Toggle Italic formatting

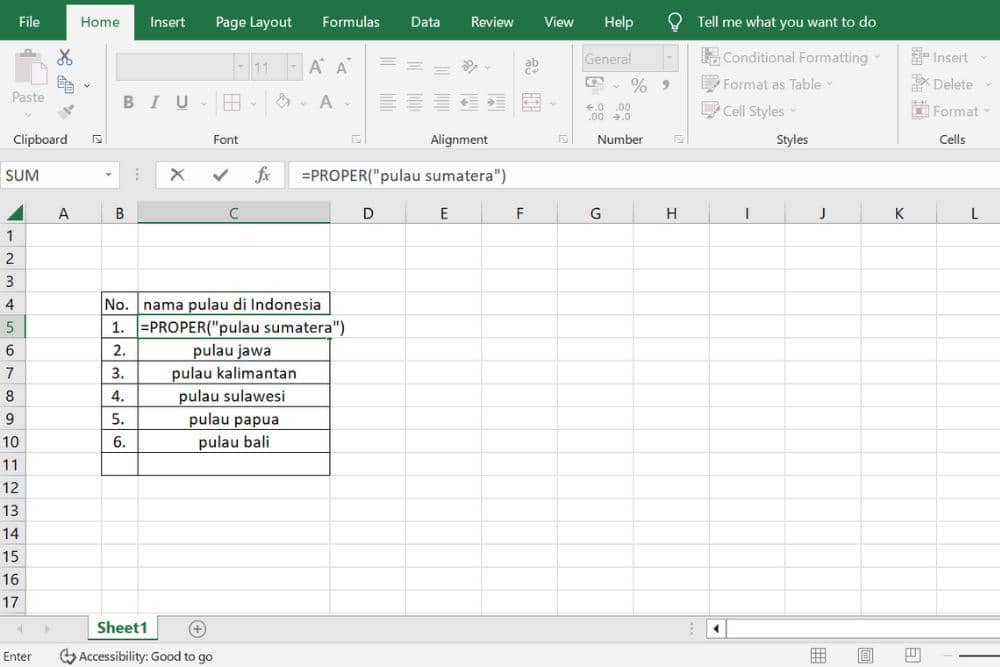click(x=155, y=102)
